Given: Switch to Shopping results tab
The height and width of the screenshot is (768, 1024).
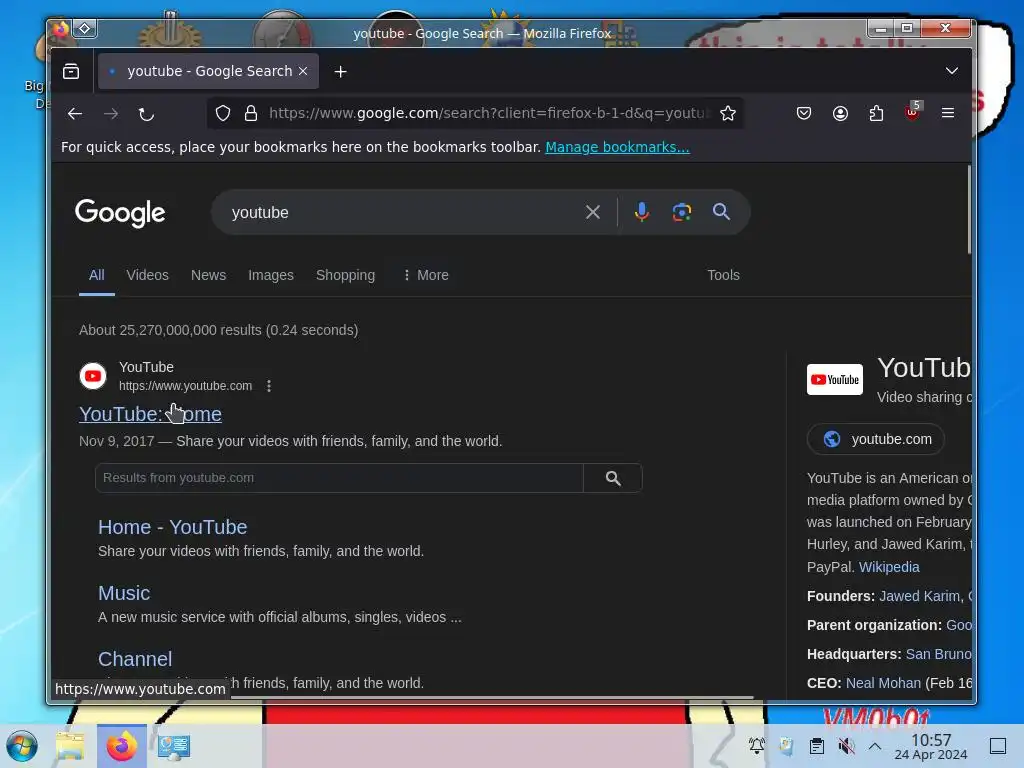Looking at the screenshot, I should (345, 275).
